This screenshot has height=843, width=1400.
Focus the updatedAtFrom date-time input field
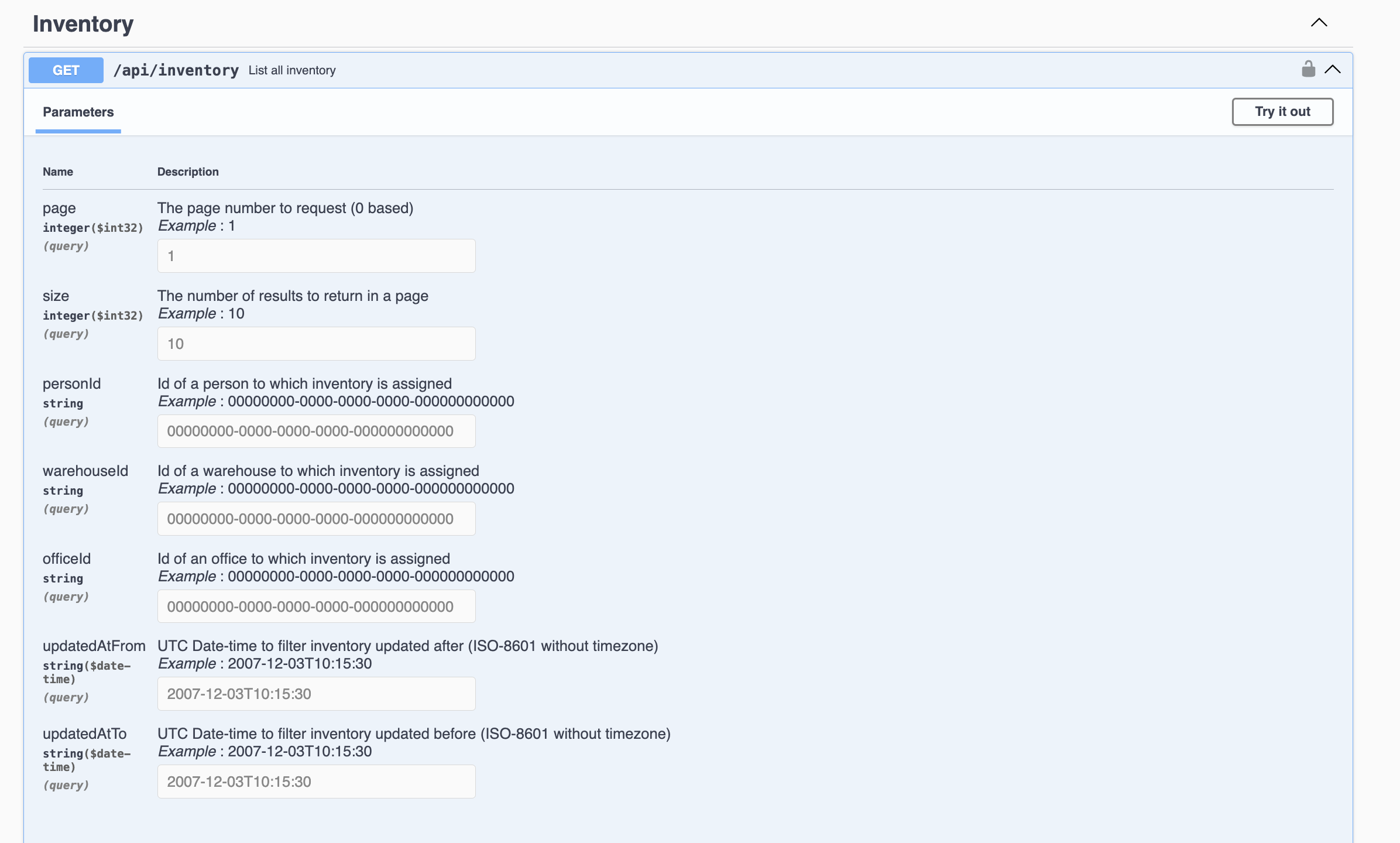[x=316, y=694]
